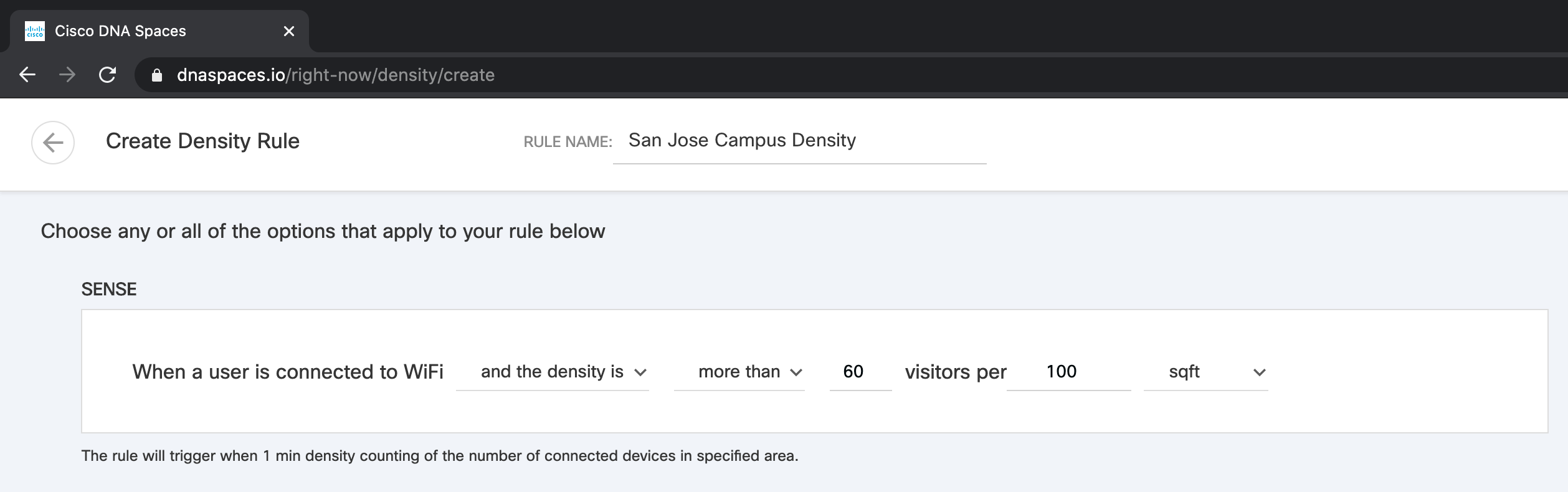Viewport: 1568px width, 492px height.
Task: Click the padlock site security icon
Action: coord(157,75)
